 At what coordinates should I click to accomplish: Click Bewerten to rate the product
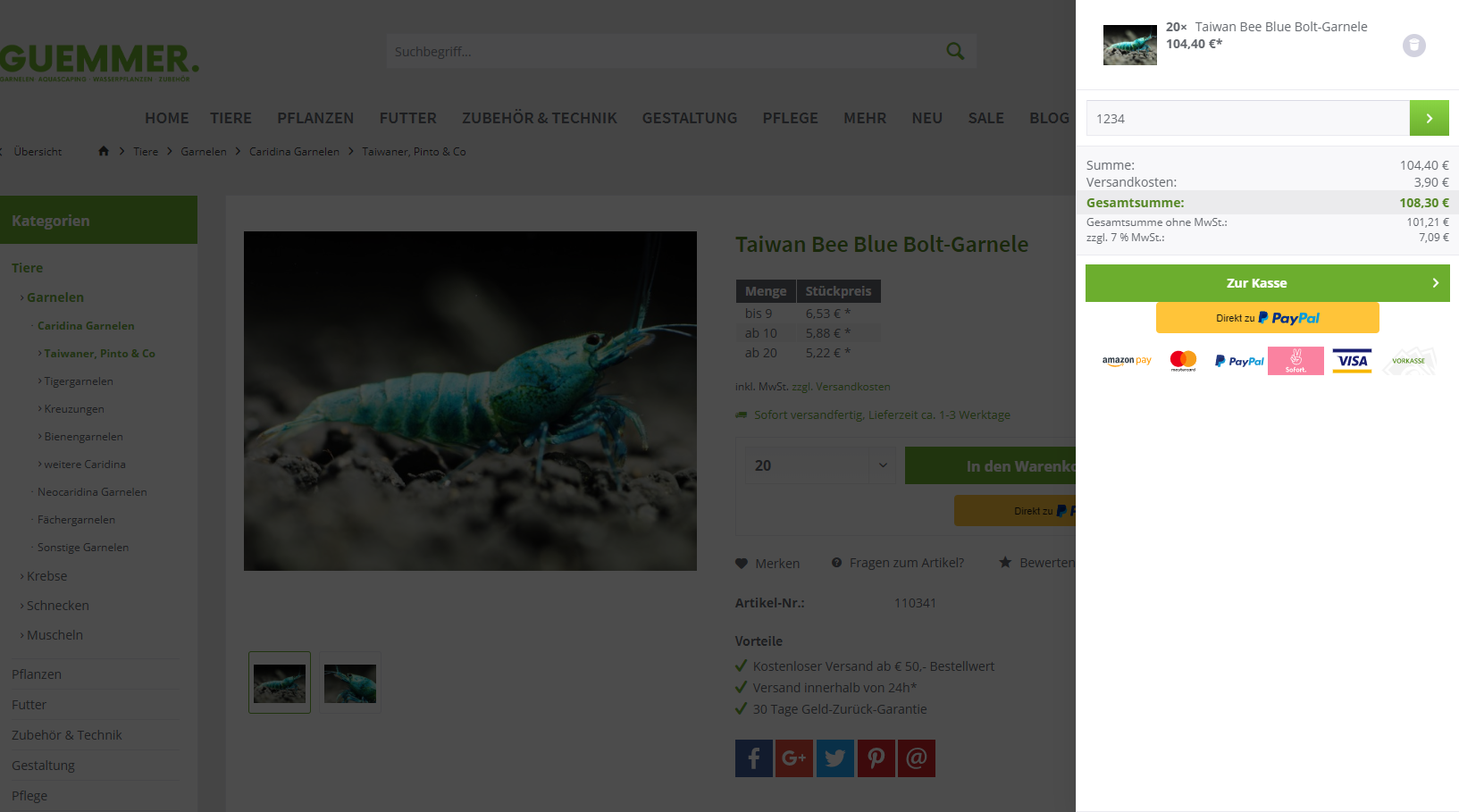tap(1037, 563)
